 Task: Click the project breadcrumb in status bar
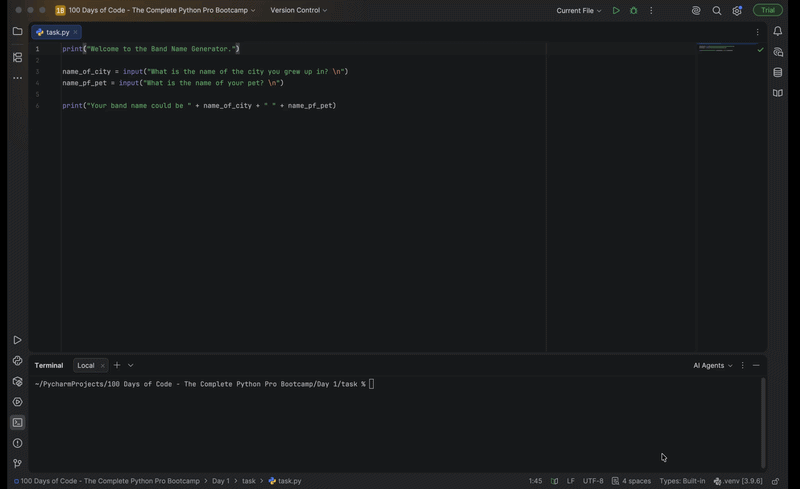click(107, 481)
